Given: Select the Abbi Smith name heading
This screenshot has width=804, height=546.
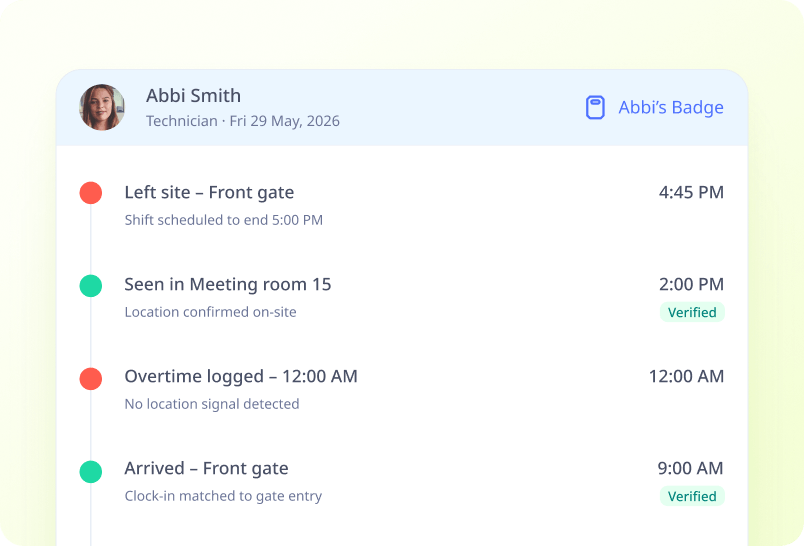Looking at the screenshot, I should 193,96.
